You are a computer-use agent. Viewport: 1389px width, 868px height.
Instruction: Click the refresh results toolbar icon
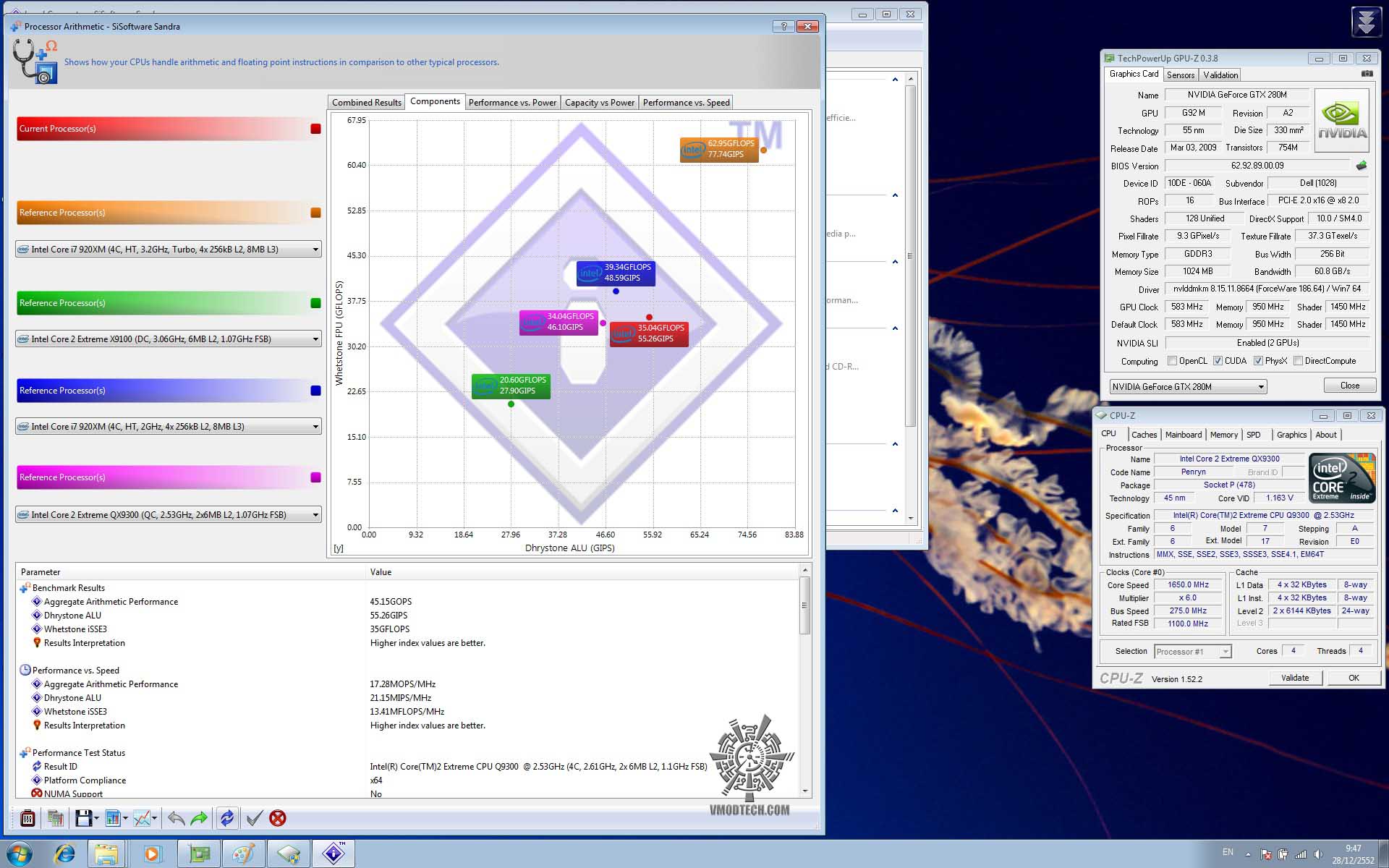[226, 818]
